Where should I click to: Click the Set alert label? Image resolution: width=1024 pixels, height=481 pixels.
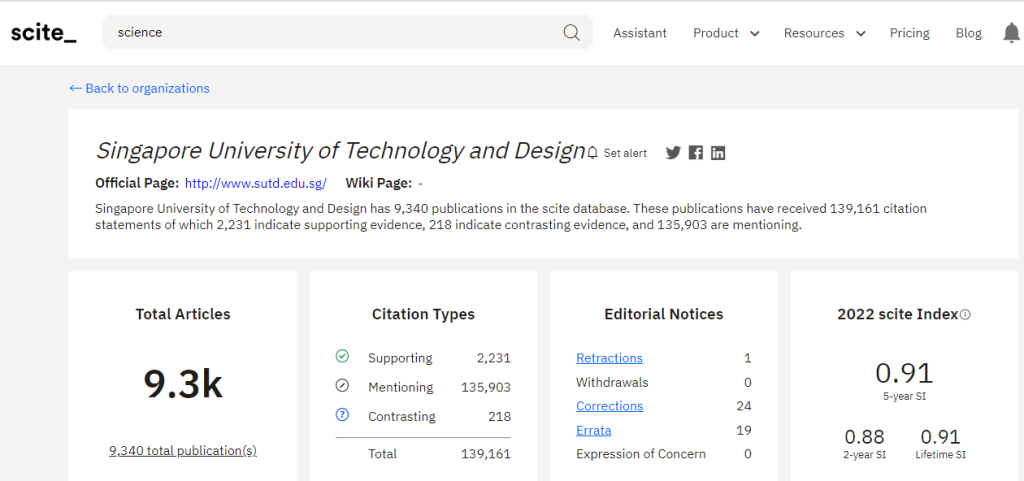coord(625,153)
